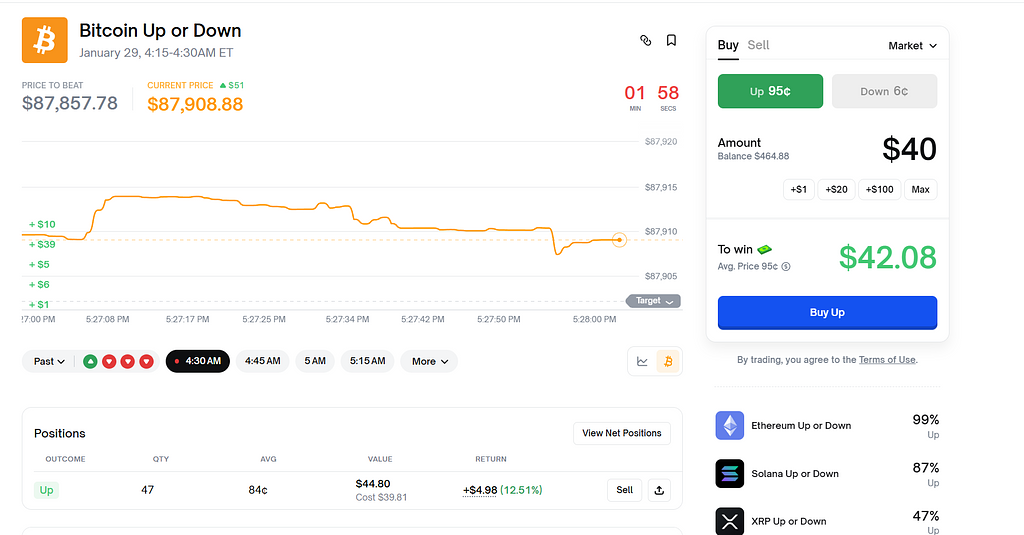Open the Market order type dropdown
Screen dimensions: 1024x535
pos(912,46)
